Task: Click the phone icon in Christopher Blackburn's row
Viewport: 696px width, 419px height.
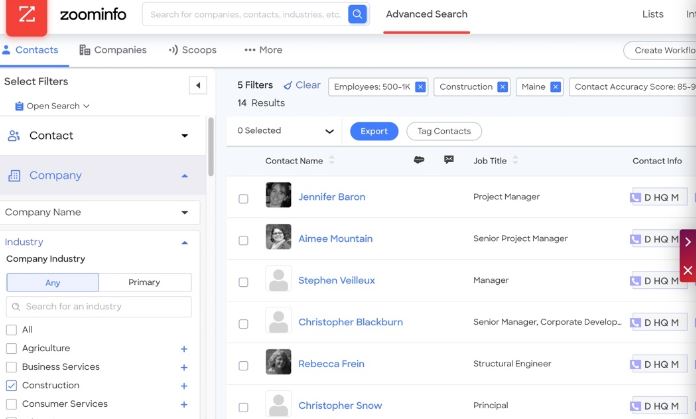Action: point(635,323)
